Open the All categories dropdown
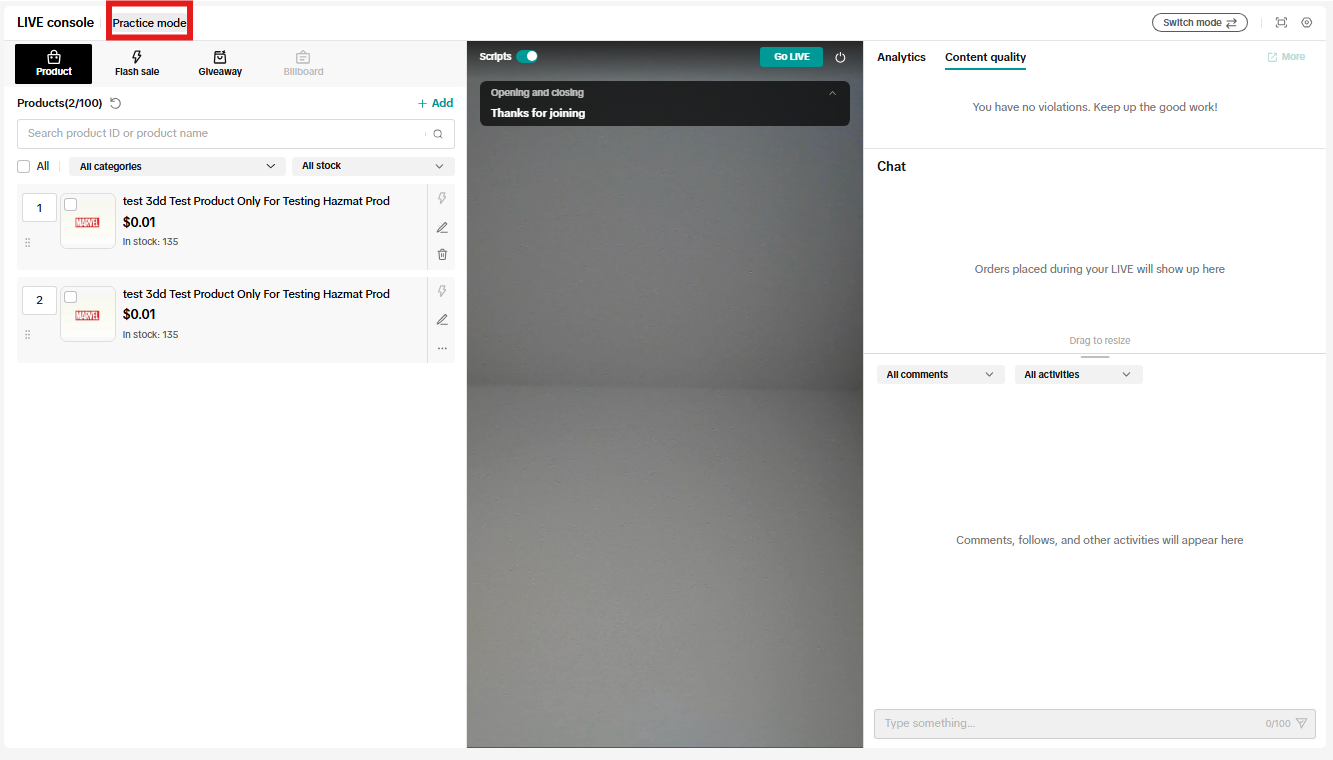1333x760 pixels. click(177, 166)
